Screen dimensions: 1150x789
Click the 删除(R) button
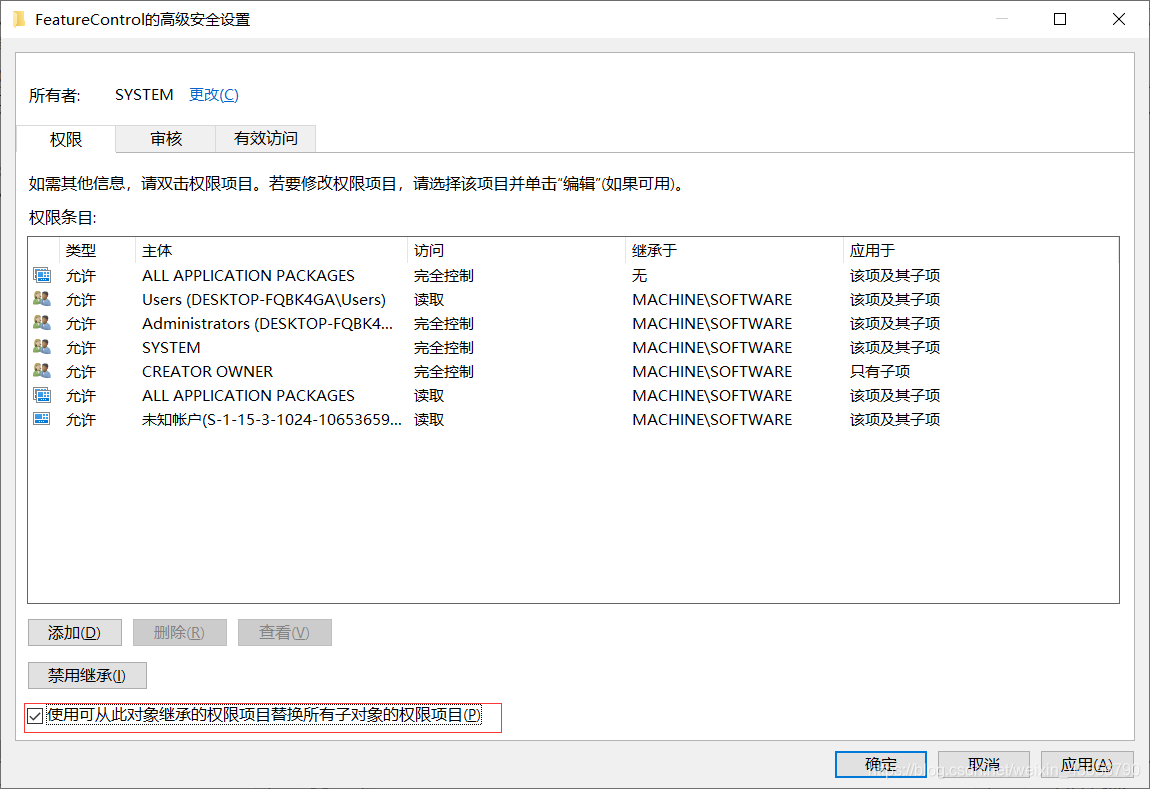point(180,632)
